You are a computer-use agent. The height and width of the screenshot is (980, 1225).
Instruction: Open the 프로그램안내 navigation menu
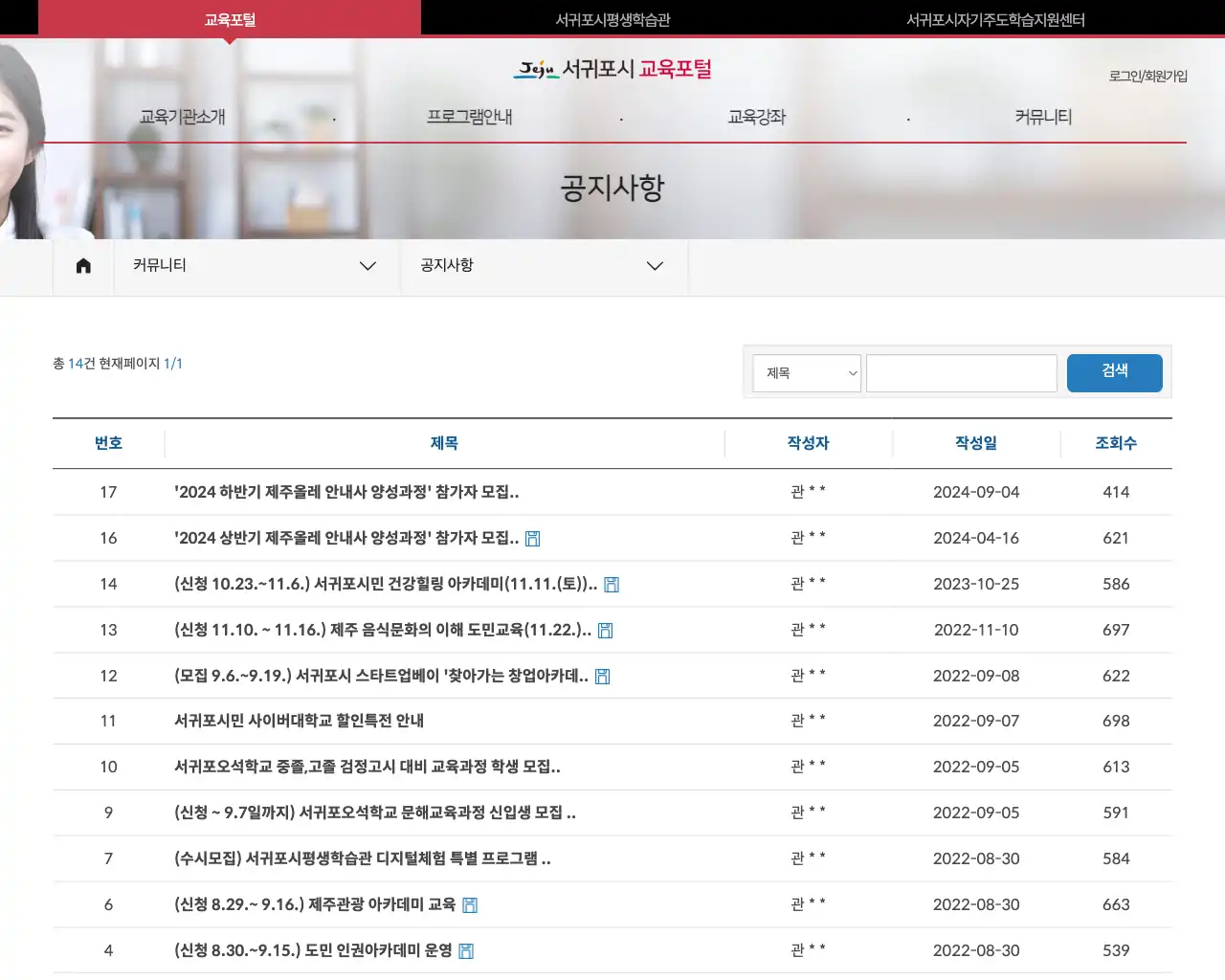[x=470, y=117]
